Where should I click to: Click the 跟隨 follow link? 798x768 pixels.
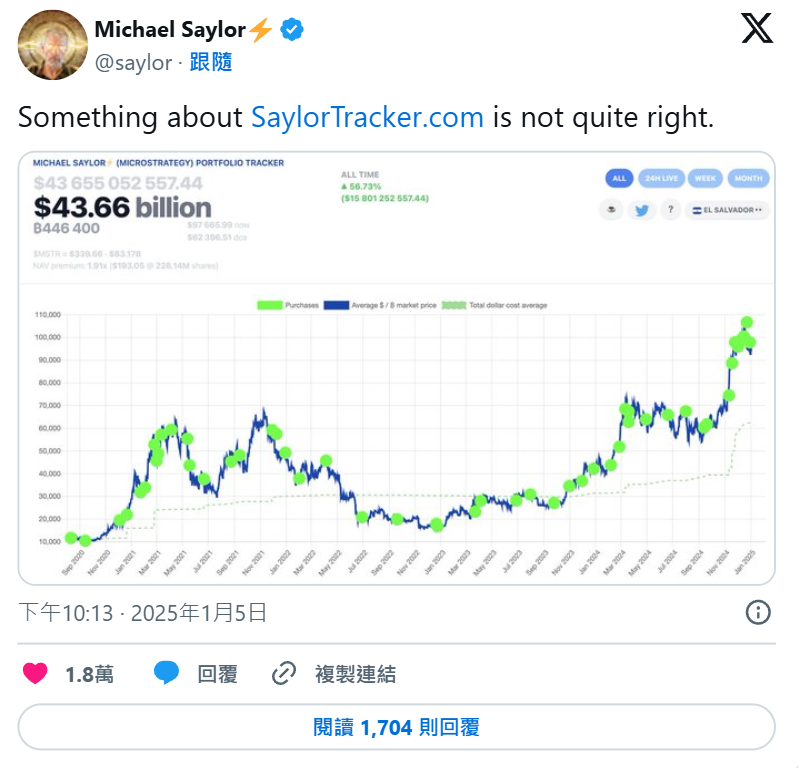coord(210,62)
